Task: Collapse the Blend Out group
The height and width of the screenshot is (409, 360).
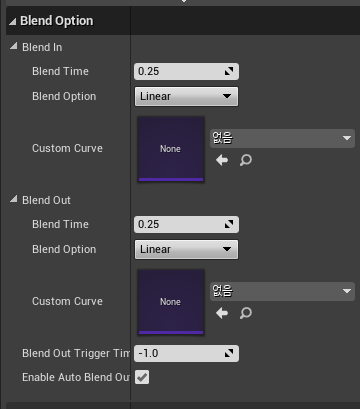Action: coord(13,199)
